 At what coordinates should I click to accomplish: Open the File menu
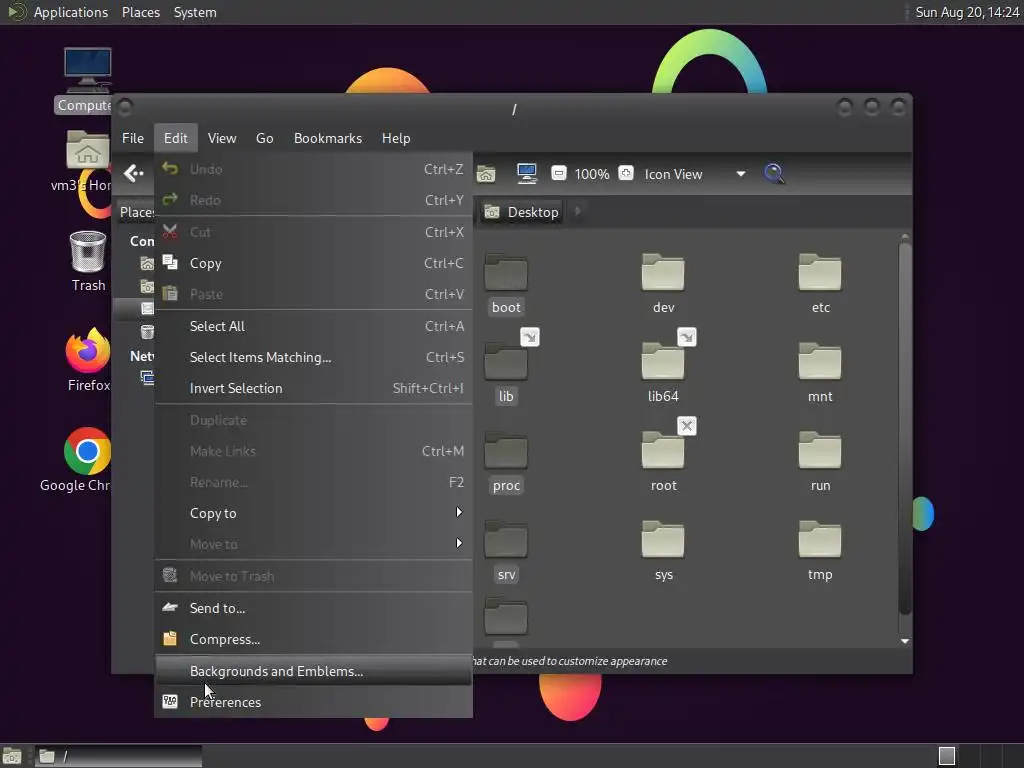coord(133,138)
